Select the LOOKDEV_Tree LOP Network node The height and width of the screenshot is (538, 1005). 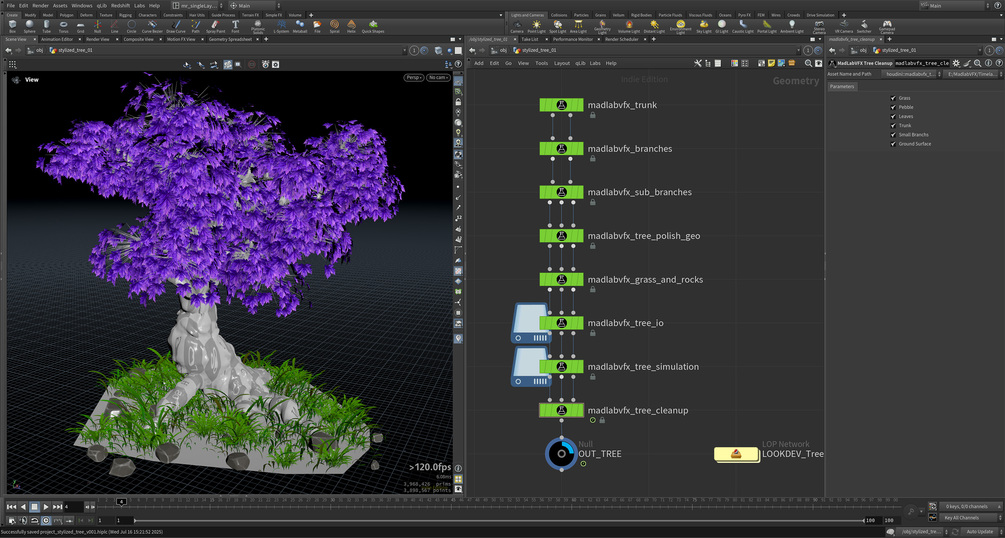pyautogui.click(x=736, y=454)
